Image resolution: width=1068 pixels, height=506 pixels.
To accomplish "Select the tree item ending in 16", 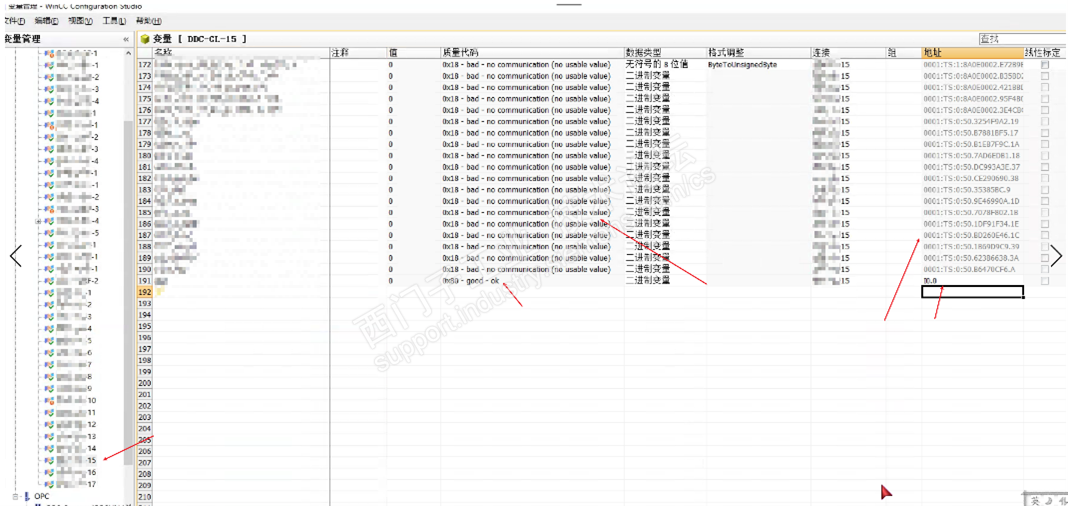I will (76, 472).
